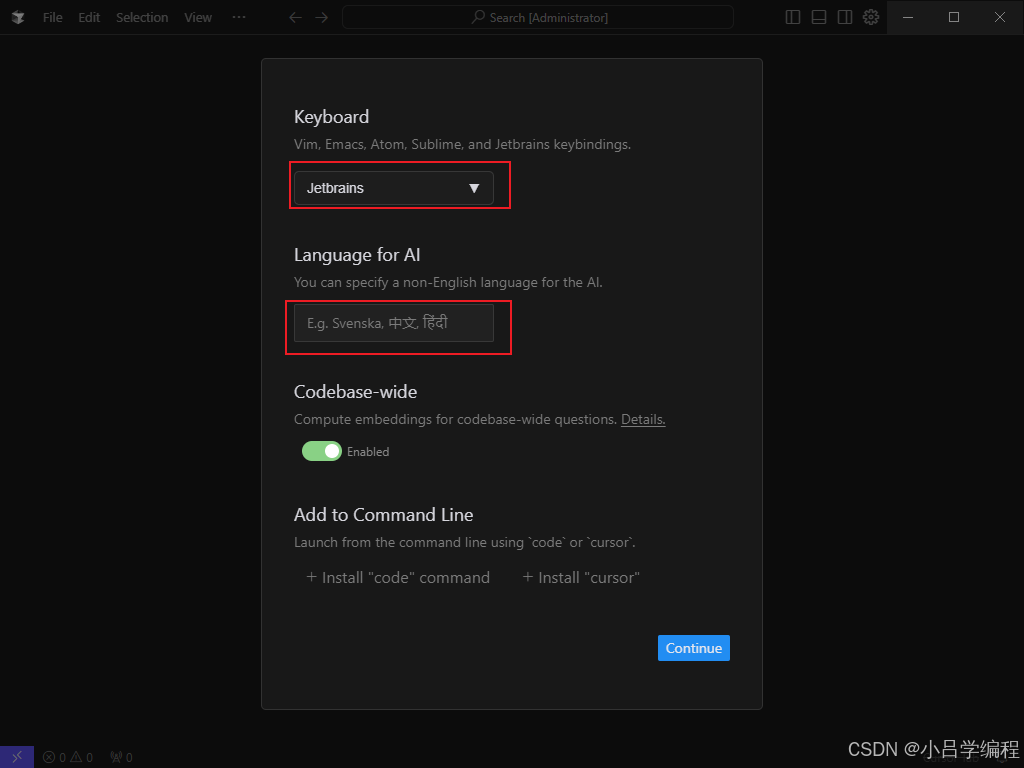1024x768 pixels.
Task: Install the "code" command
Action: point(397,577)
